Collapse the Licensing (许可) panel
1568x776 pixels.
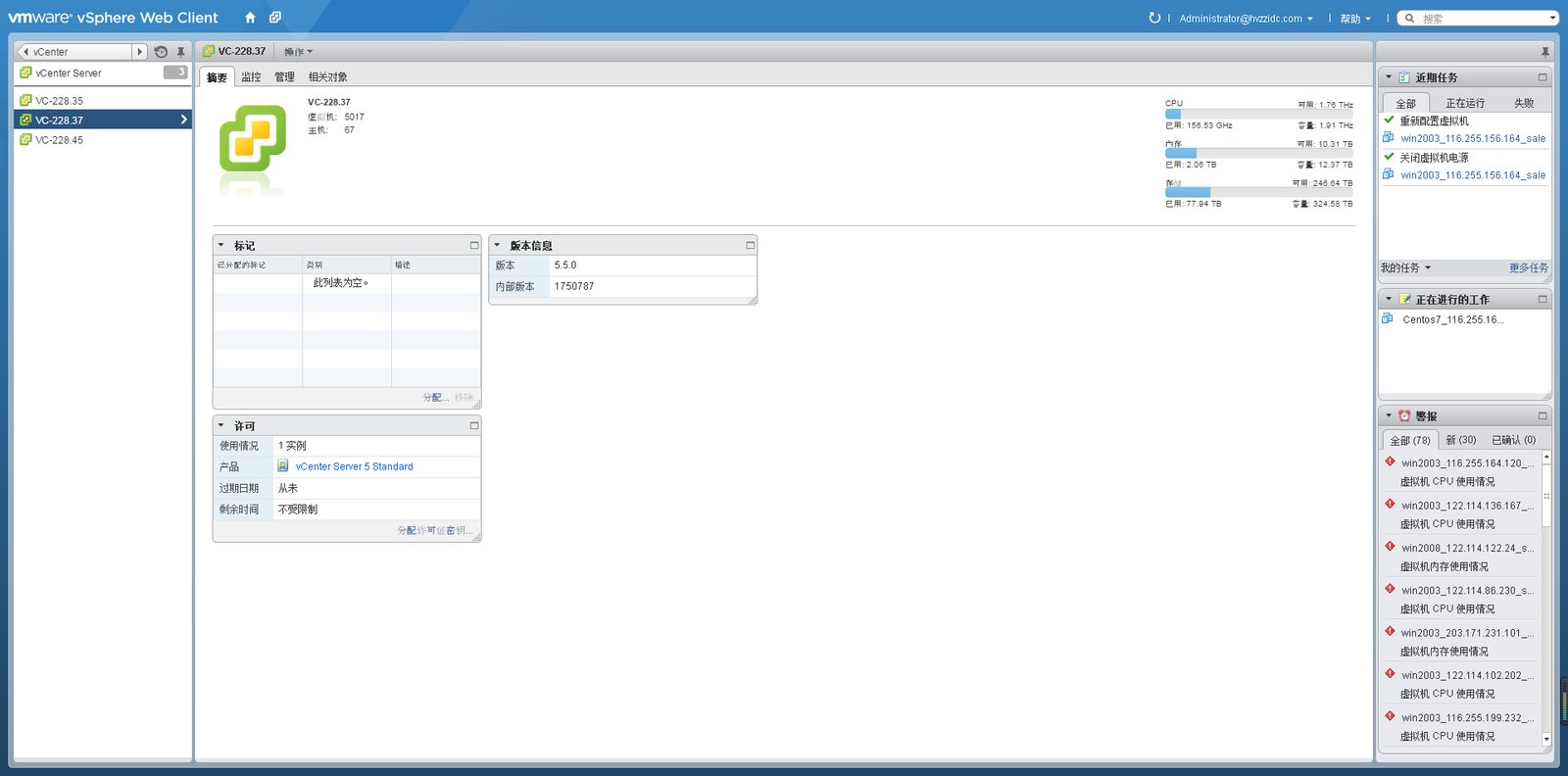(220, 425)
